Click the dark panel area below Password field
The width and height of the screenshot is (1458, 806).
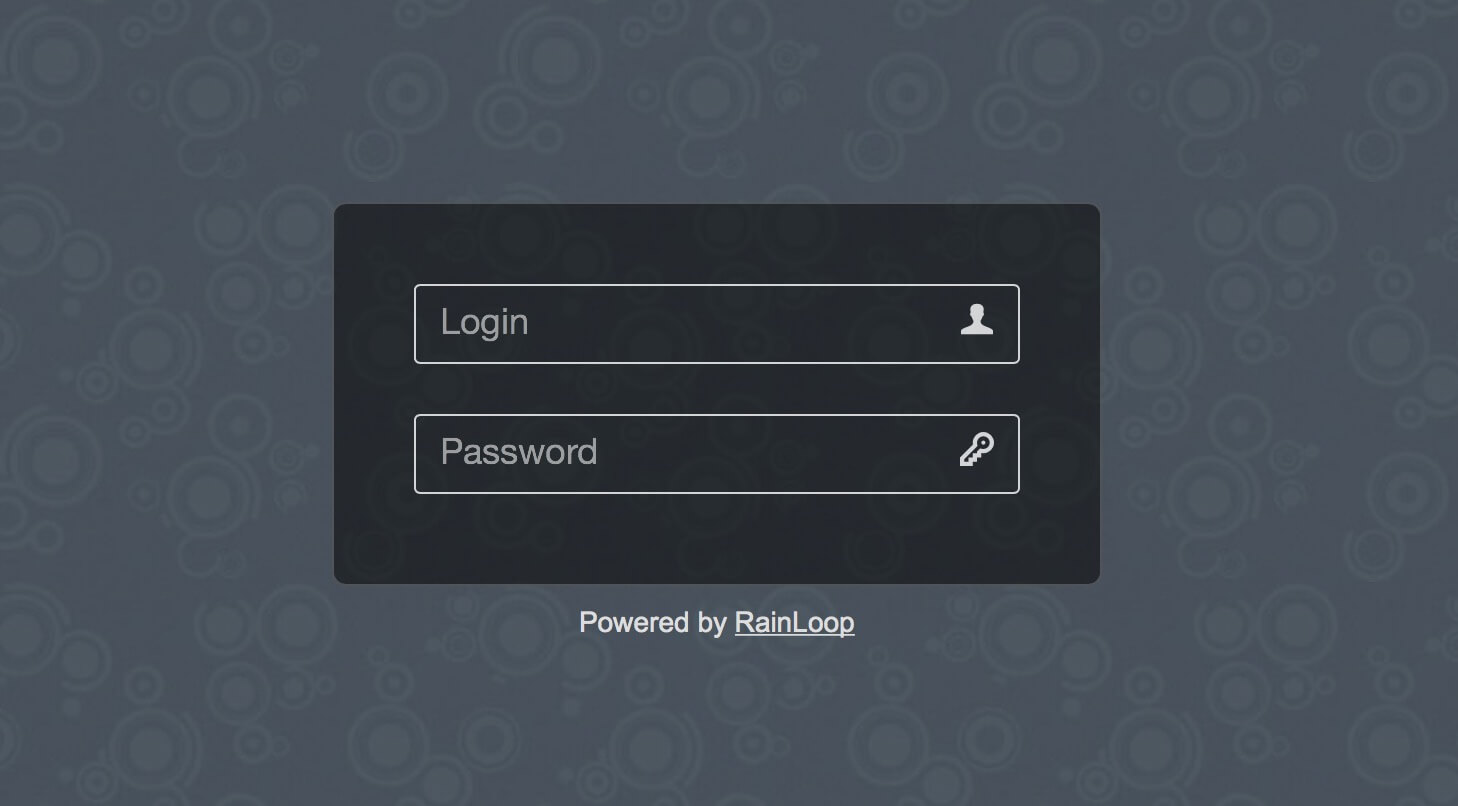[x=717, y=538]
